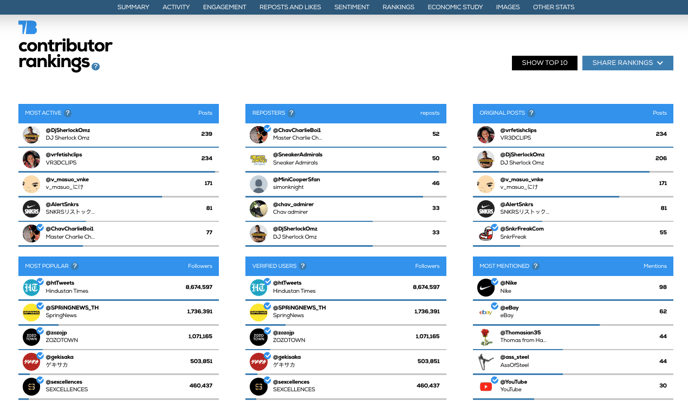Open @eBay handle link in Most Mentioned
The width and height of the screenshot is (688, 401).
509,308
